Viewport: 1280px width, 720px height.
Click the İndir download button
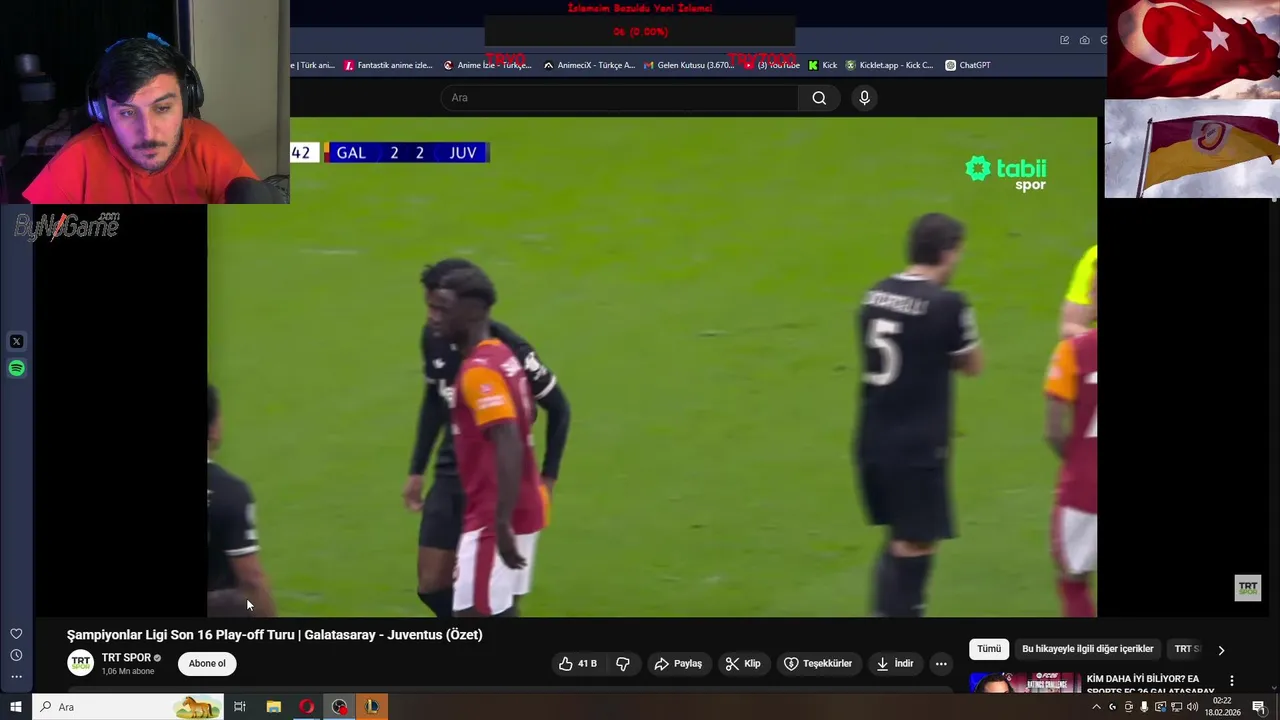click(895, 664)
